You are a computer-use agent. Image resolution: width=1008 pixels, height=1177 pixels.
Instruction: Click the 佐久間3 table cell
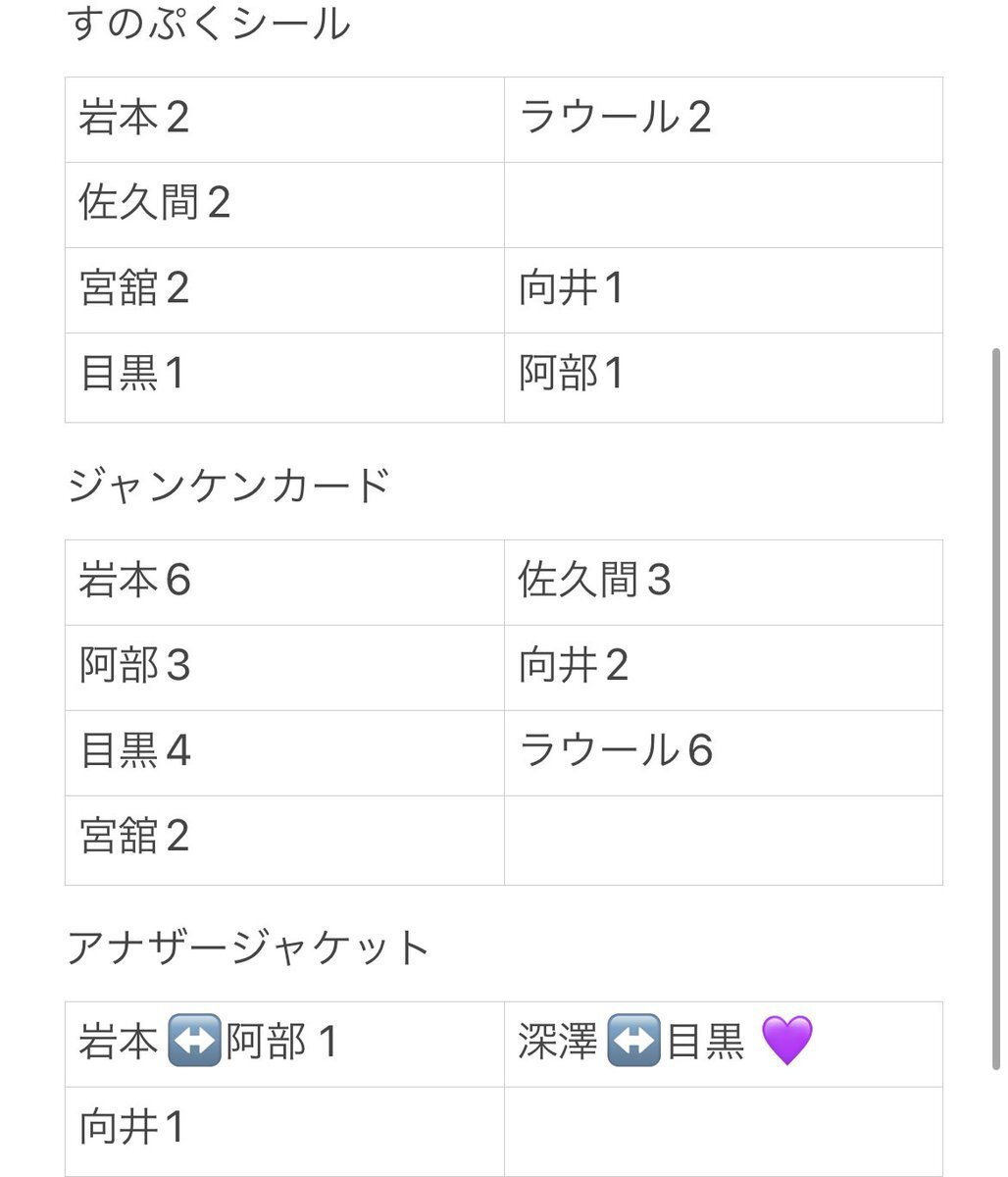724,583
